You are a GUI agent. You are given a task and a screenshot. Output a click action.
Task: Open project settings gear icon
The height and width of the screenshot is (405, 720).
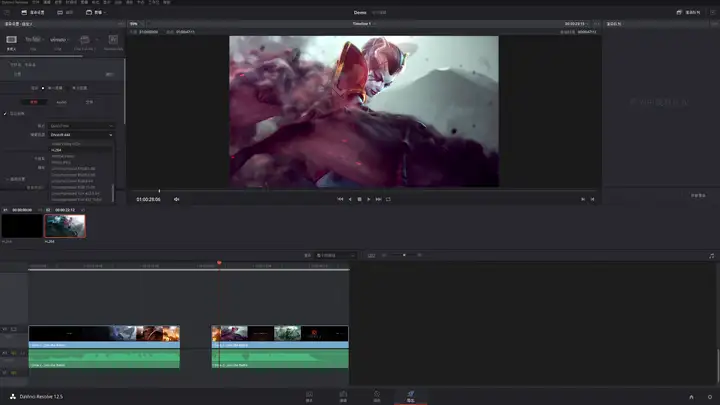coord(710,397)
